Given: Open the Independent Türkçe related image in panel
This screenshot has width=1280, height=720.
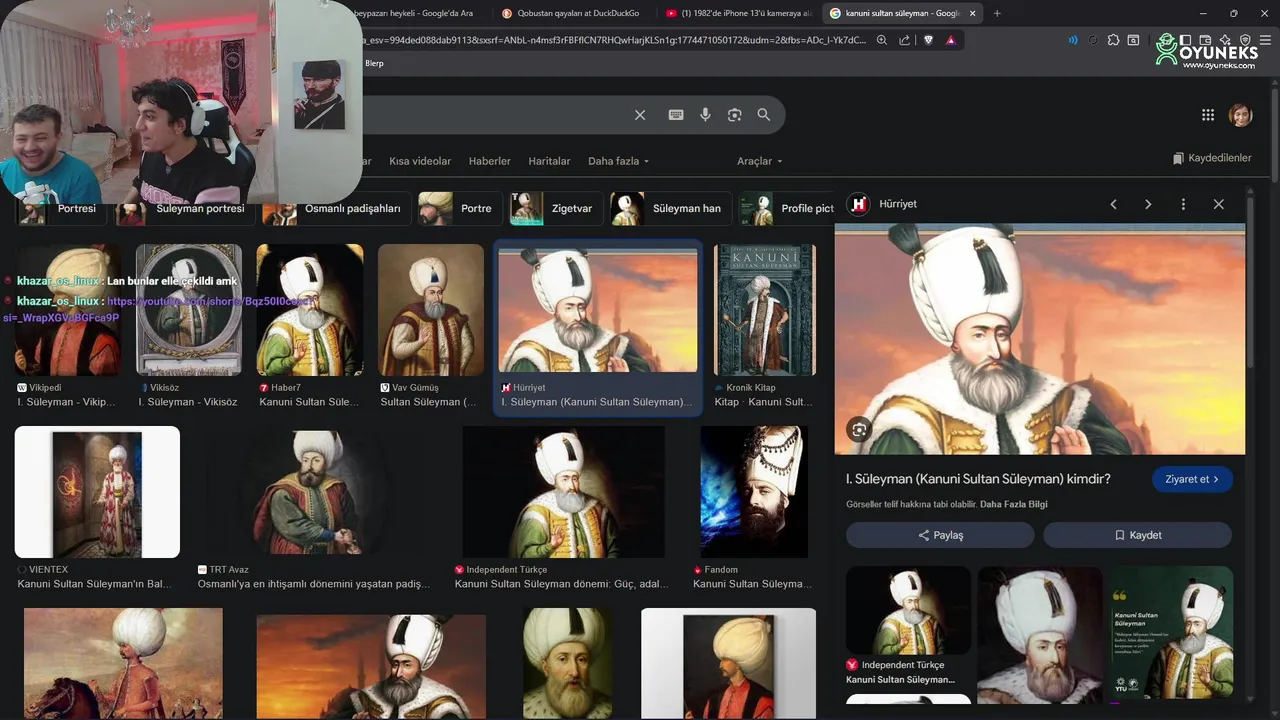Looking at the screenshot, I should click(908, 610).
